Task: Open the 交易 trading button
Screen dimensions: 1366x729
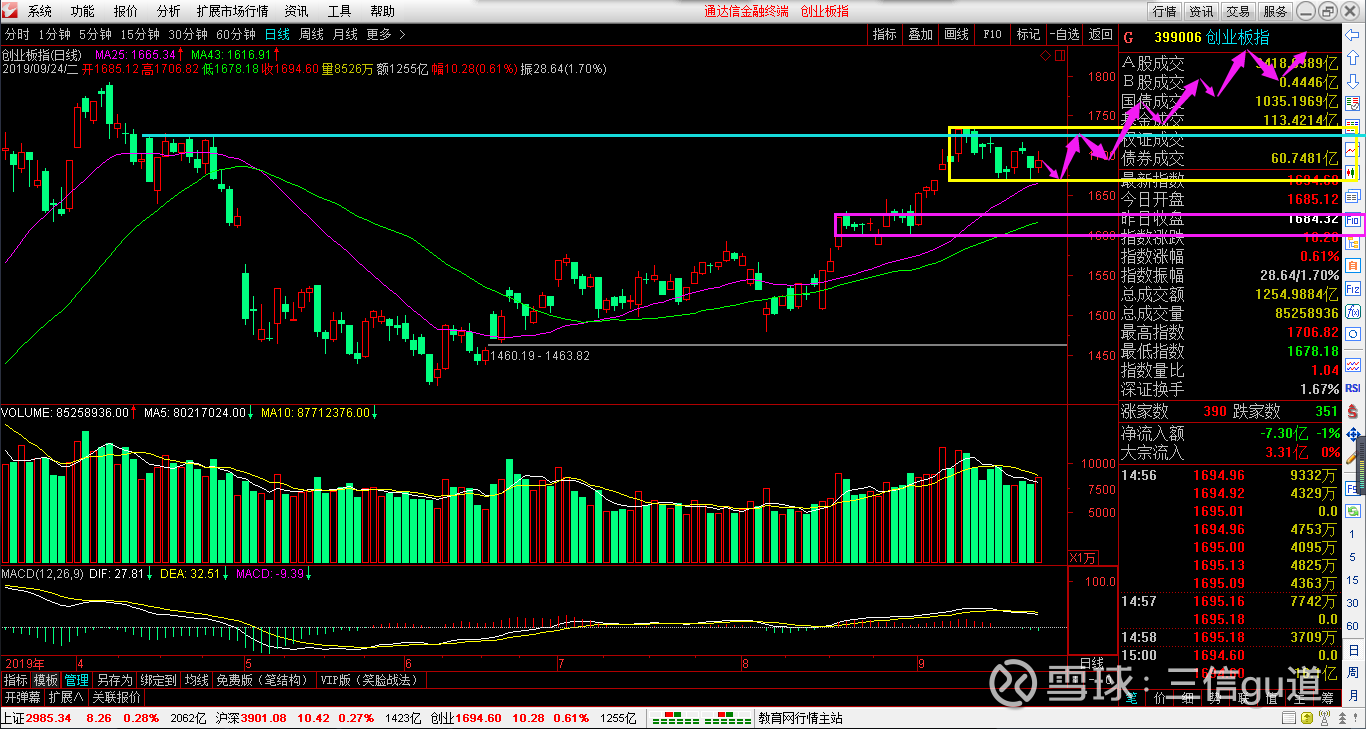Action: (1238, 11)
